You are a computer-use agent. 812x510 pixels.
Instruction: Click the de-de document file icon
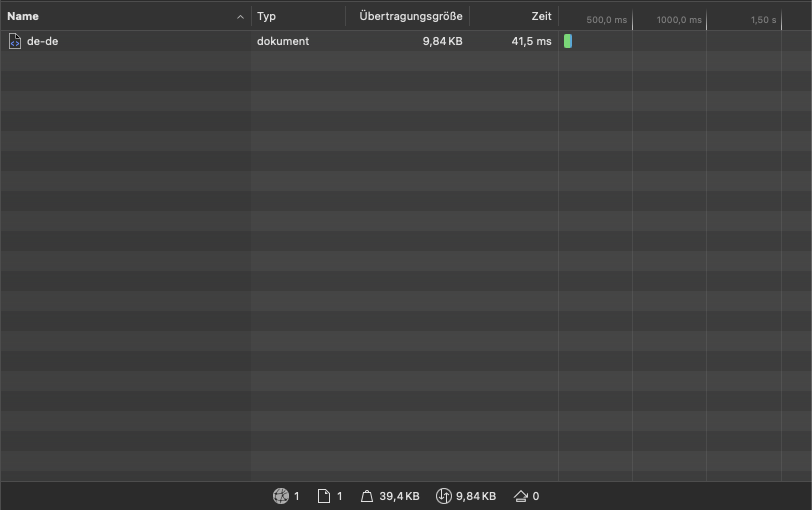click(x=15, y=41)
